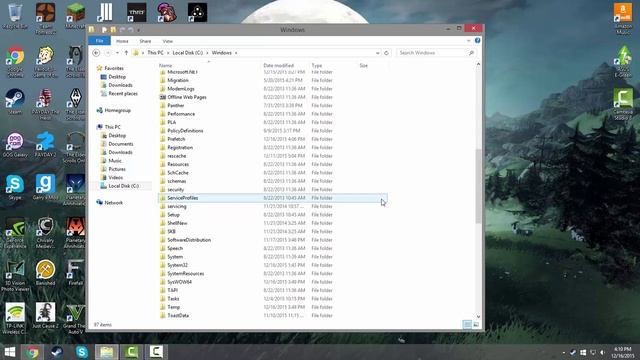
Task: Click inside the Search Windows field
Action: [436, 53]
